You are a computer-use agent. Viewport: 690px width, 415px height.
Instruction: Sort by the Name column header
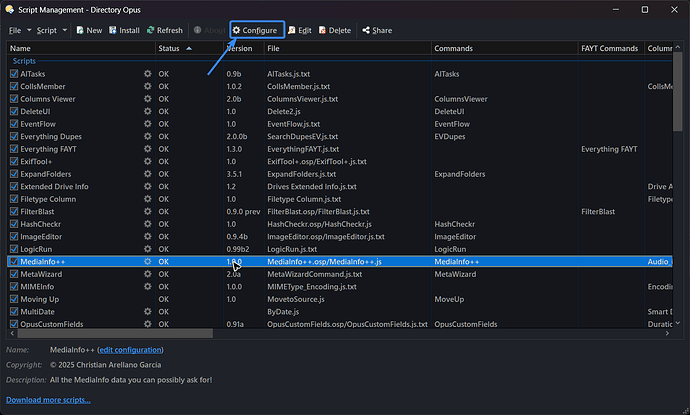point(81,48)
